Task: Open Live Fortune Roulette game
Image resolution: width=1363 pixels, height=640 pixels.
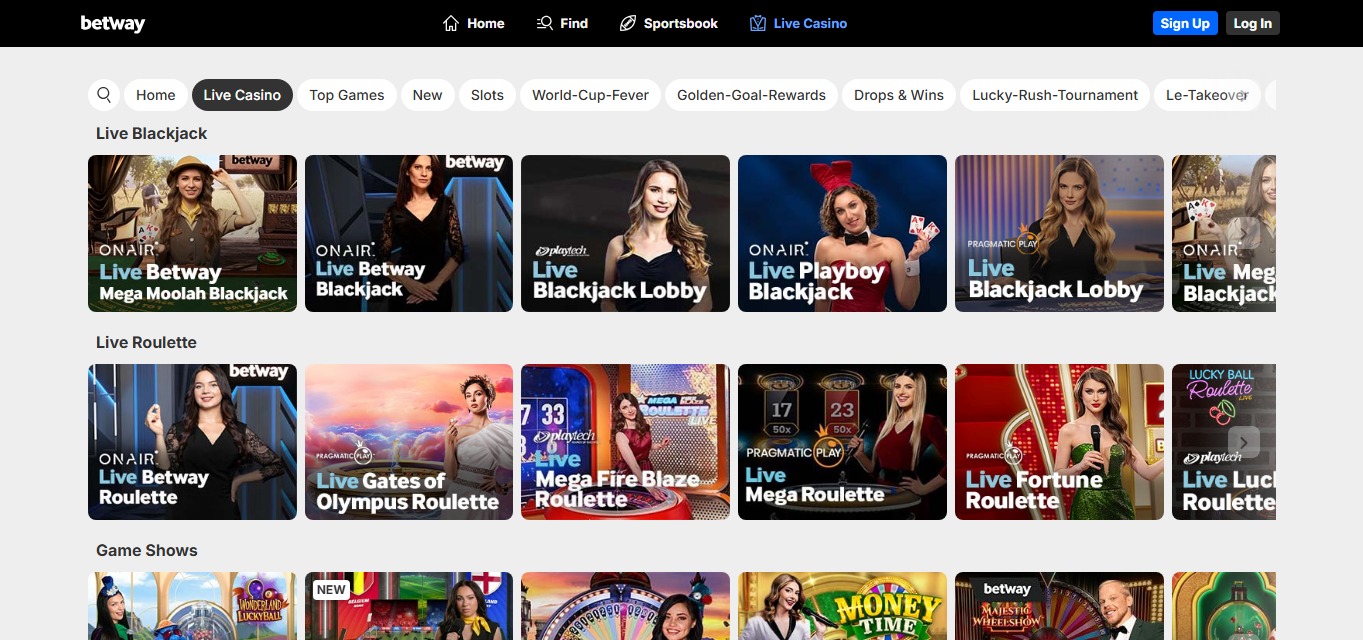Action: click(1059, 442)
